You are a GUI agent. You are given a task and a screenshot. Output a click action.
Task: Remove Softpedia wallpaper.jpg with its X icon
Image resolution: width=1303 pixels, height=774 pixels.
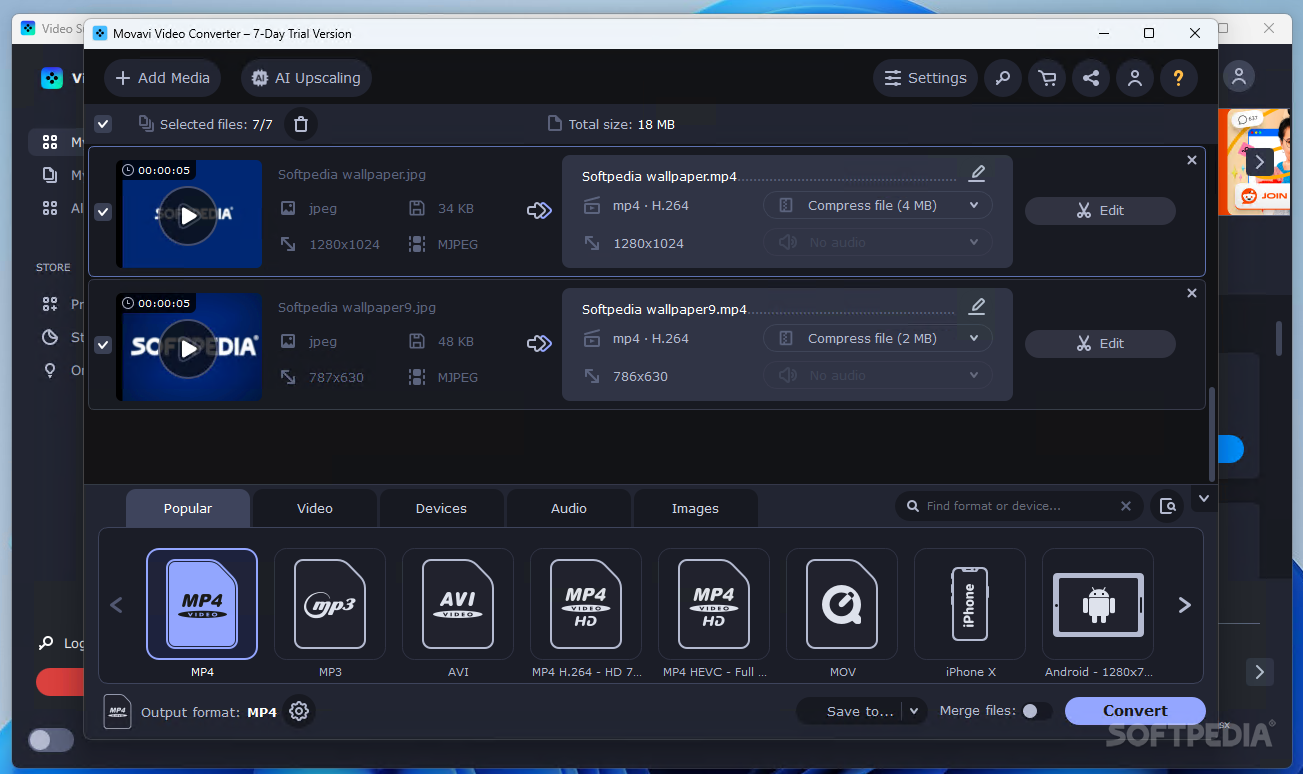coord(1191,160)
